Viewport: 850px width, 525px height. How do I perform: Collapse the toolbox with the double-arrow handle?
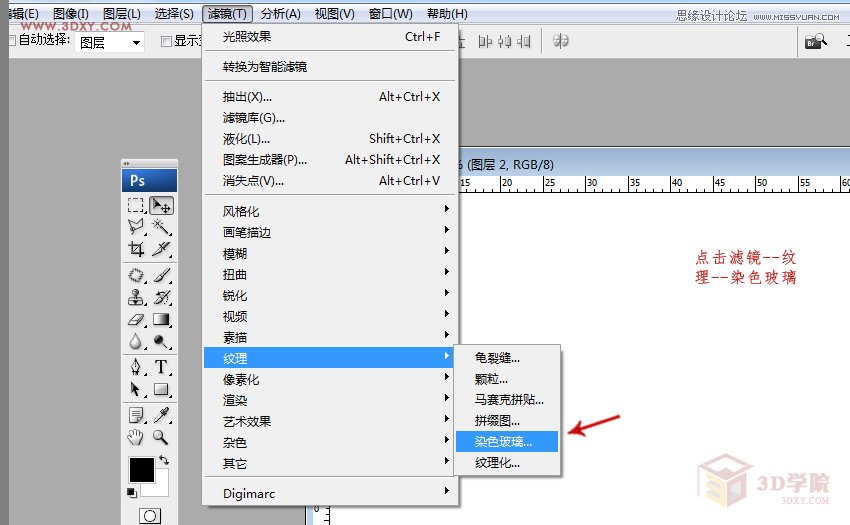[x=126, y=163]
